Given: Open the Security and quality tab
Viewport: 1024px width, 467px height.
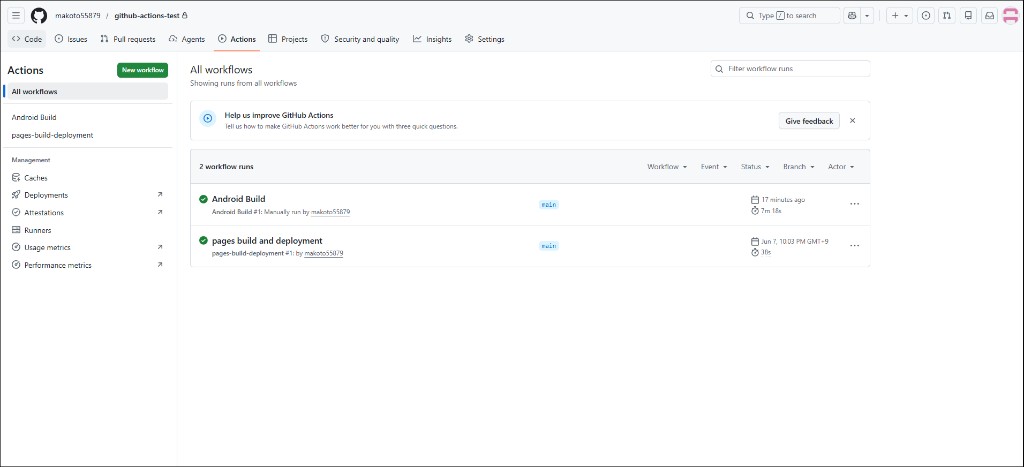Looking at the screenshot, I should tap(360, 39).
